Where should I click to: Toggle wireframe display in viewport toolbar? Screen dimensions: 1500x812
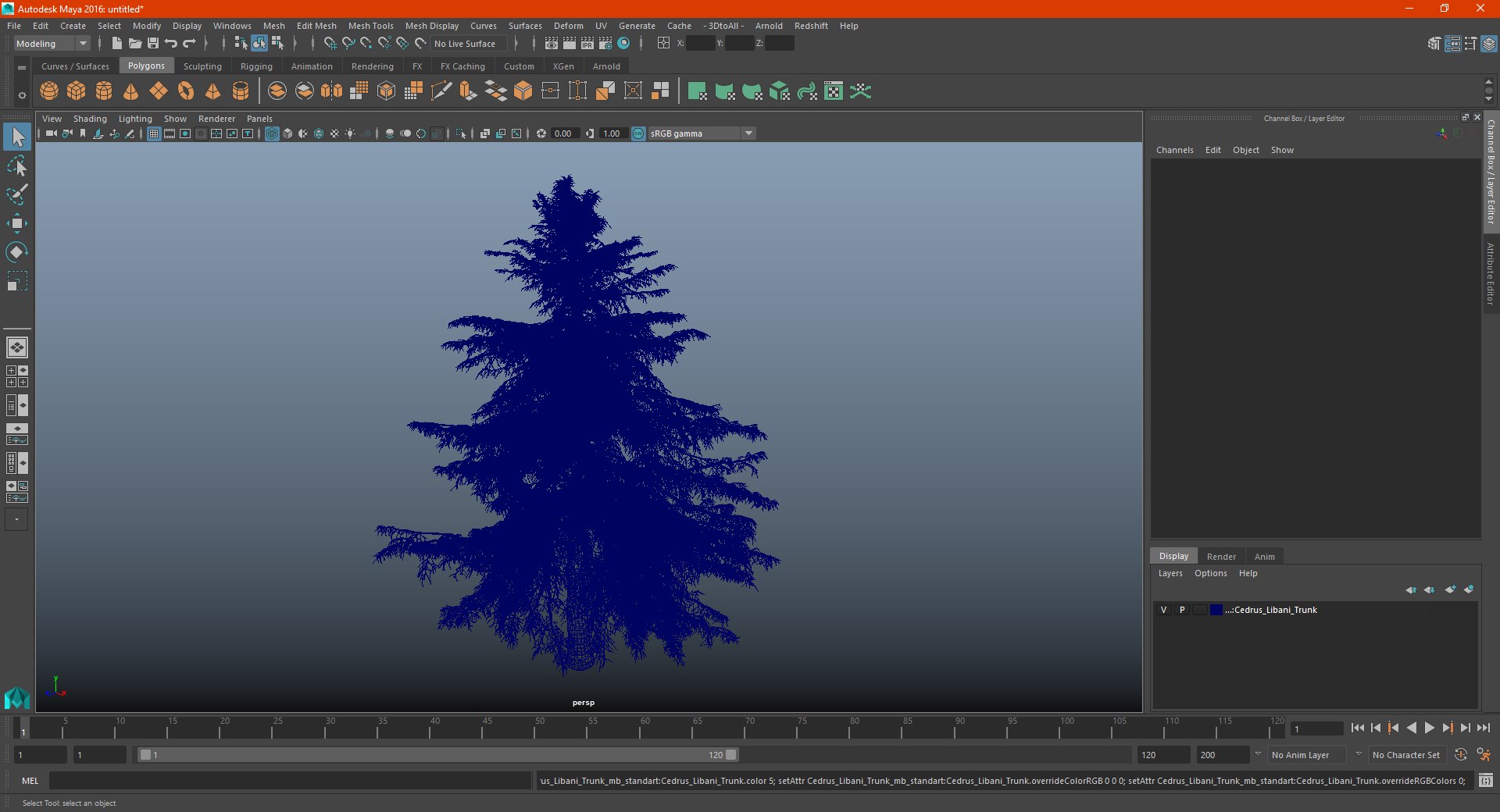click(272, 134)
